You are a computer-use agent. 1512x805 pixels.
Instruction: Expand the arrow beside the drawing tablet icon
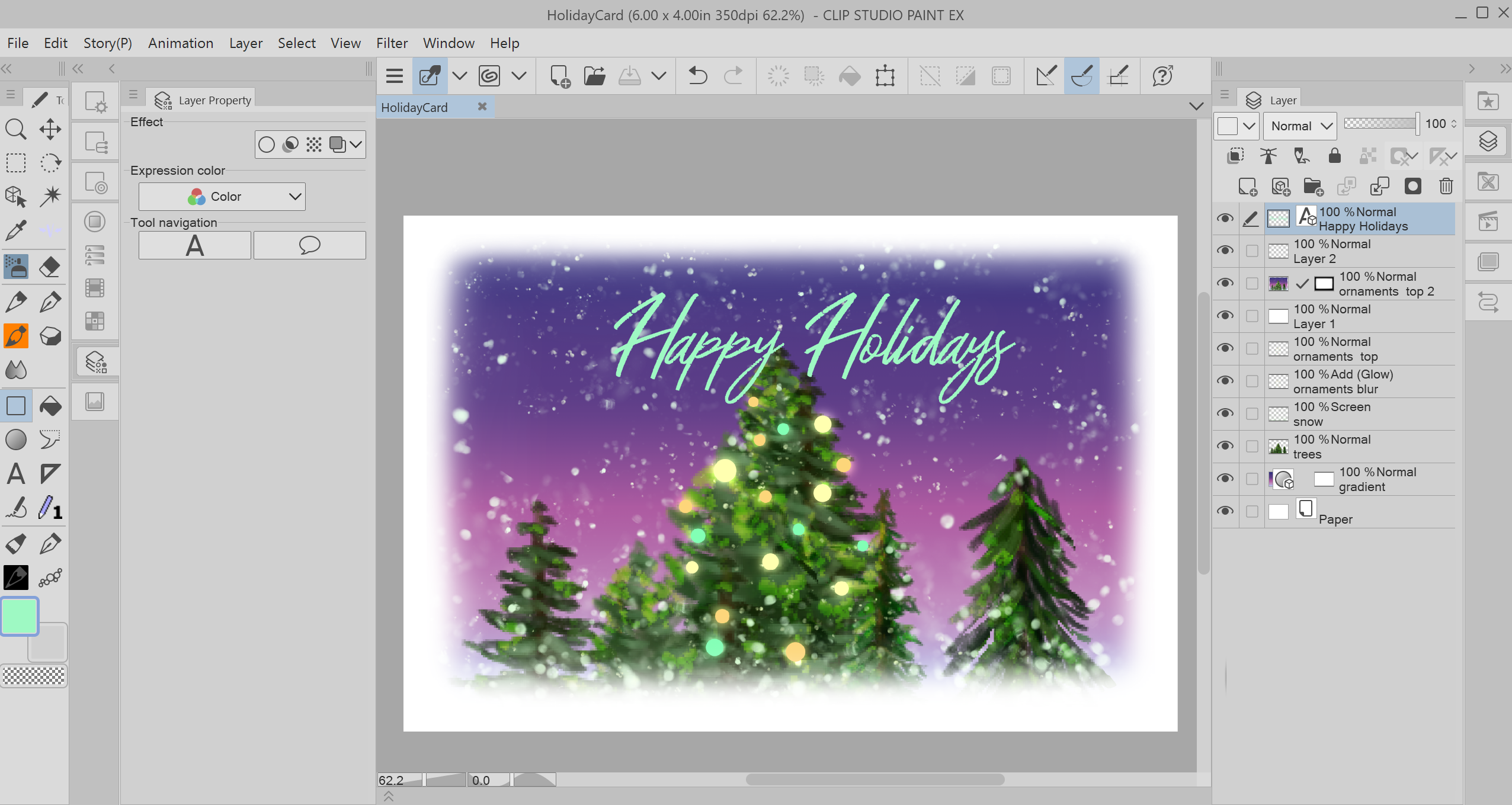click(x=459, y=76)
